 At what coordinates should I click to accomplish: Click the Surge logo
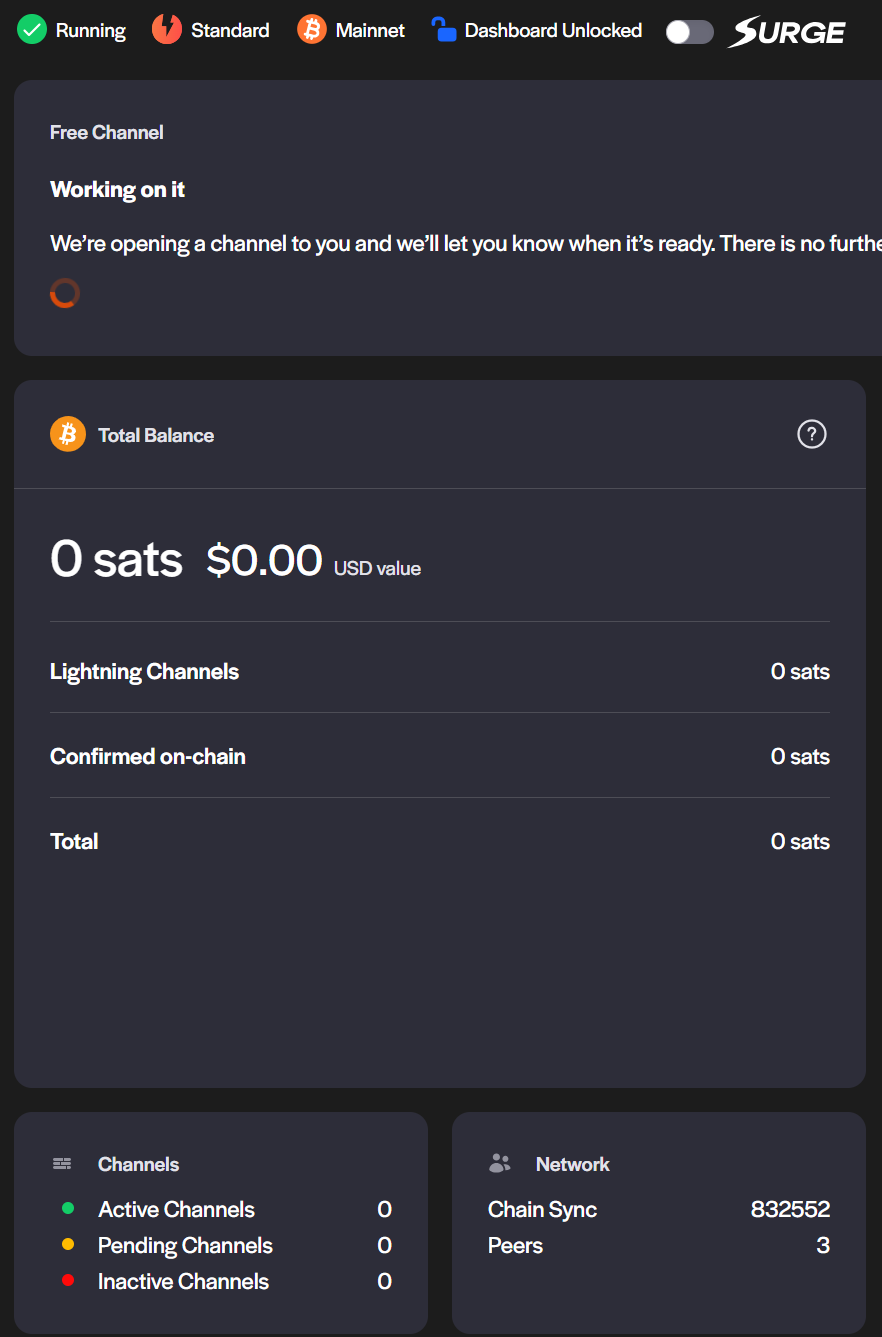786,32
